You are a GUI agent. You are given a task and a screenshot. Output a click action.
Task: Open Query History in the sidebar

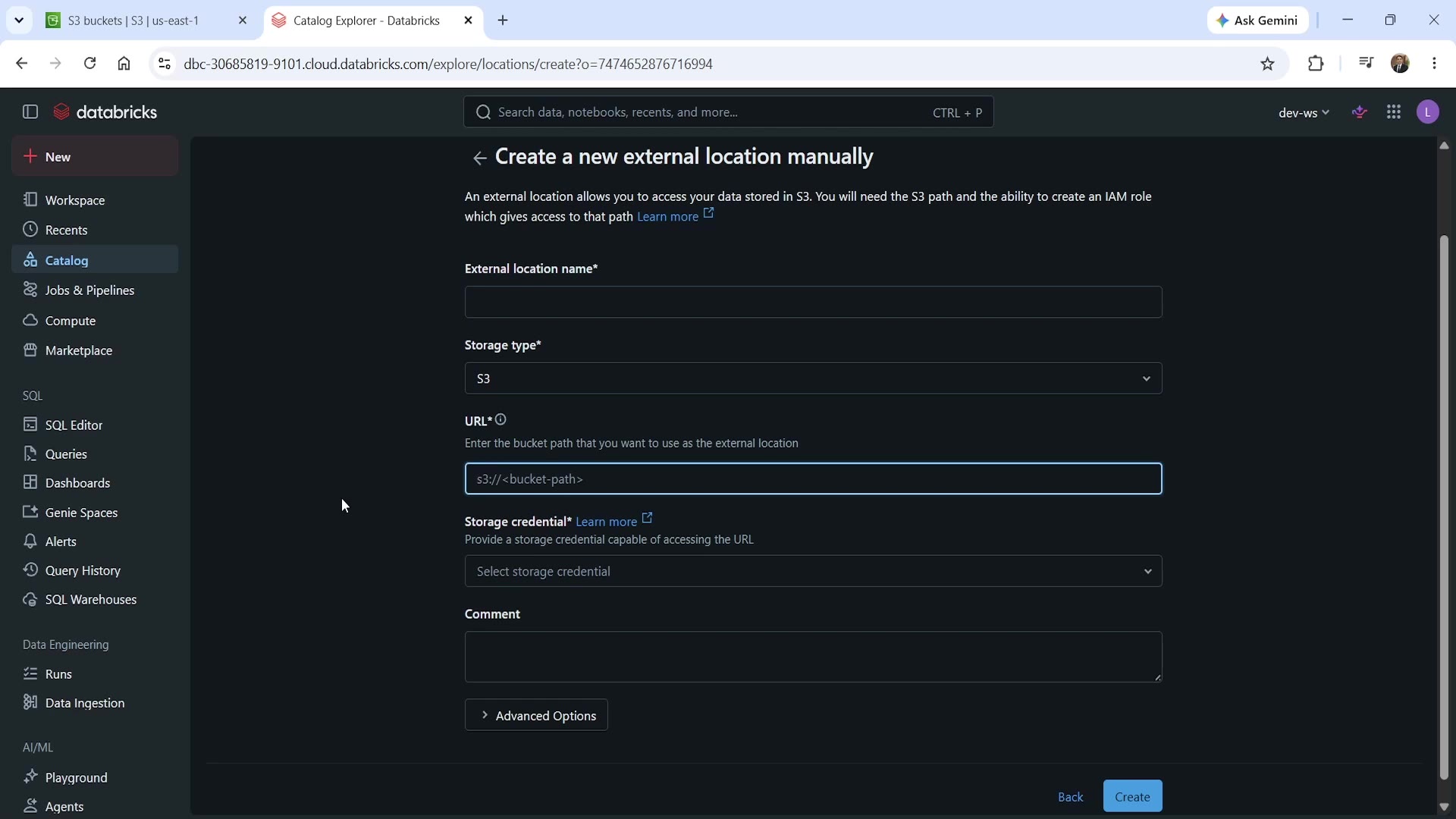pyautogui.click(x=95, y=570)
